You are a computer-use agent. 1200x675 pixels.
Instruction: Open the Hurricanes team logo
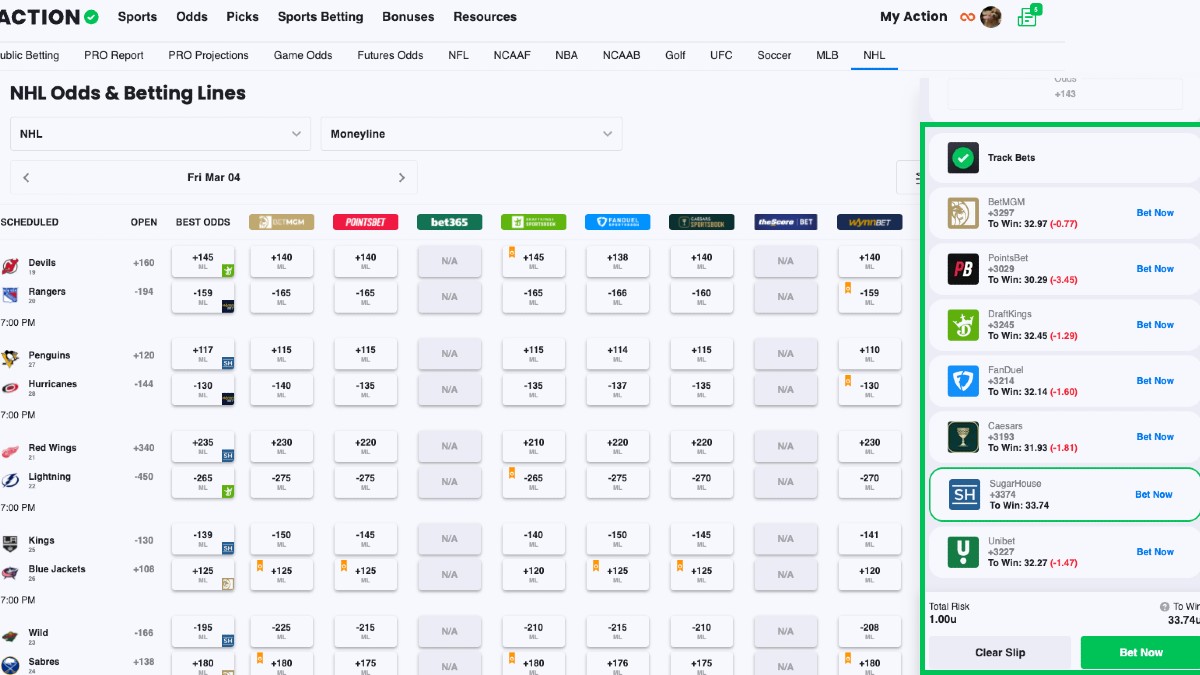(x=10, y=387)
